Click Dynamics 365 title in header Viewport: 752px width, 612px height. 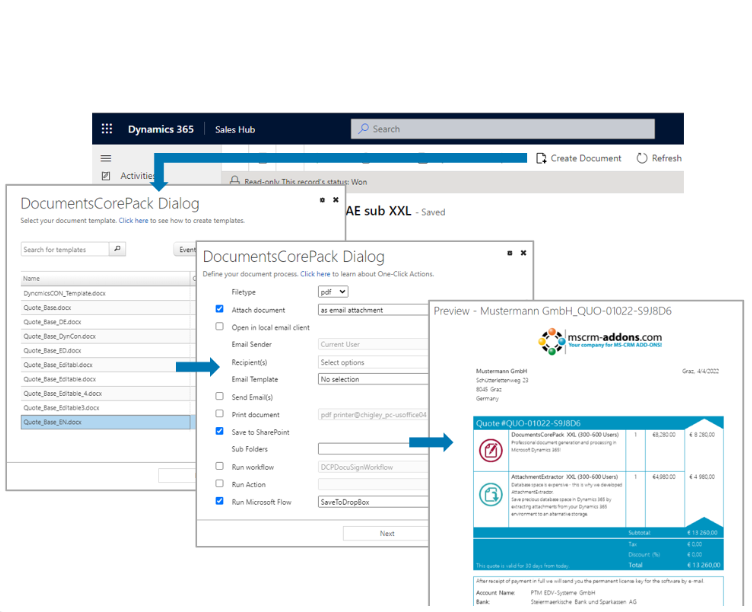(x=161, y=129)
